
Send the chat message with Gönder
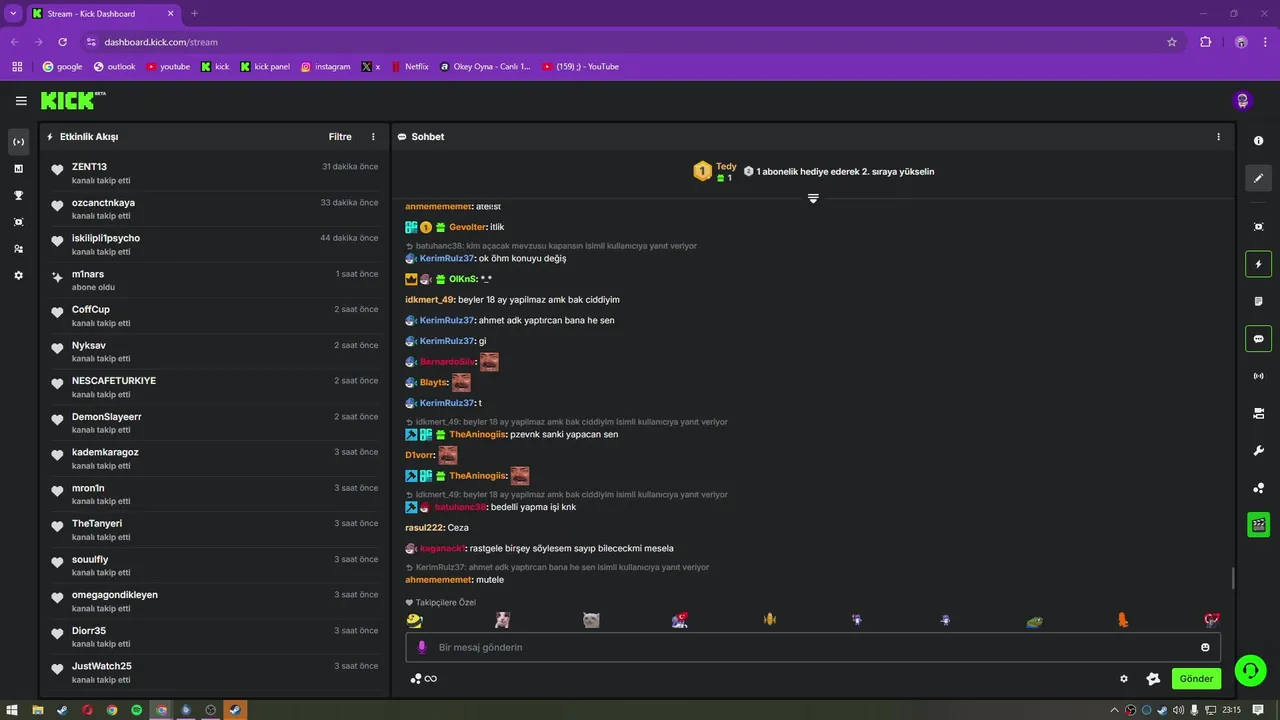(x=1196, y=679)
